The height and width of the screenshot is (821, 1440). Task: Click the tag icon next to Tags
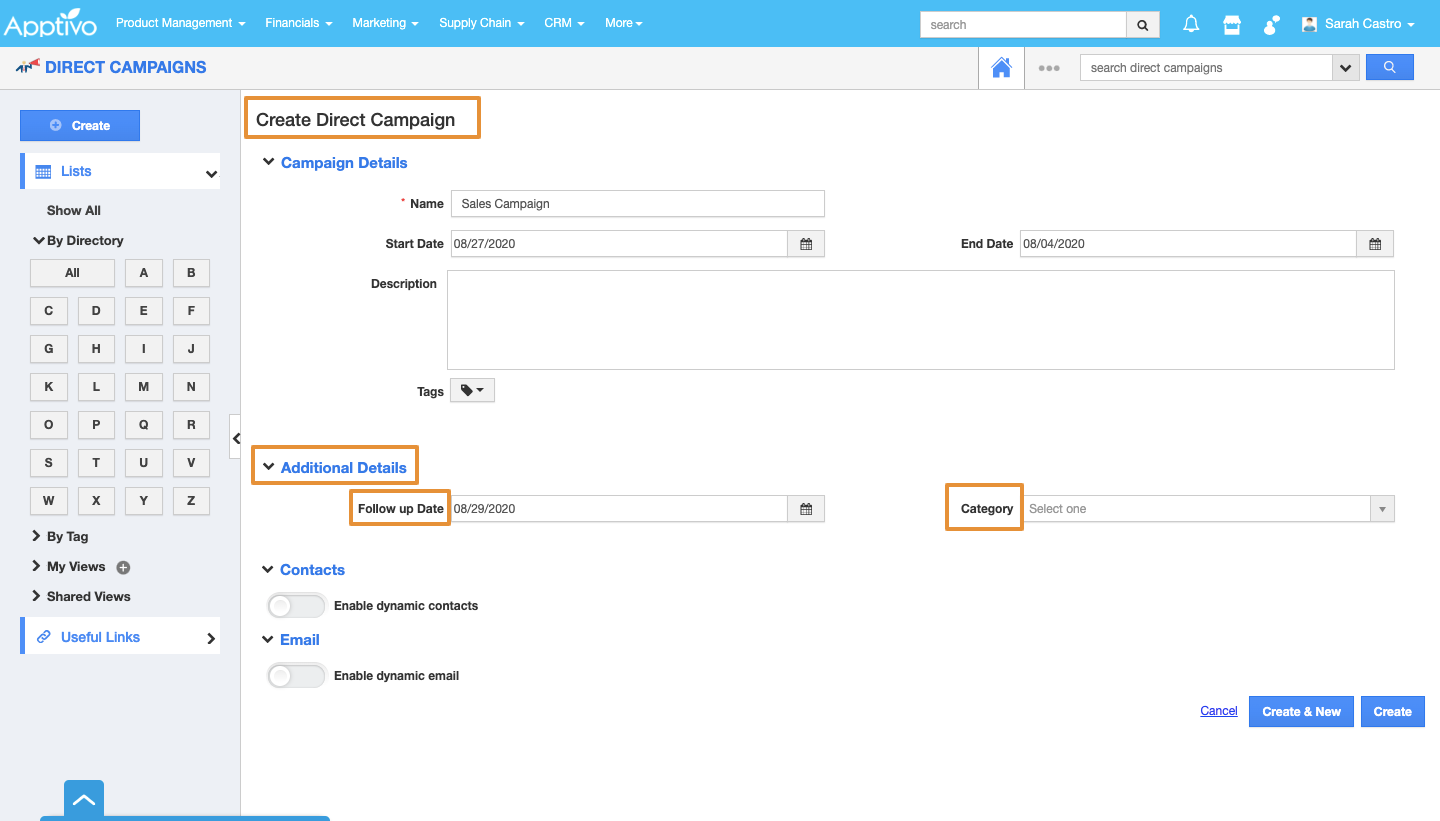(x=472, y=391)
